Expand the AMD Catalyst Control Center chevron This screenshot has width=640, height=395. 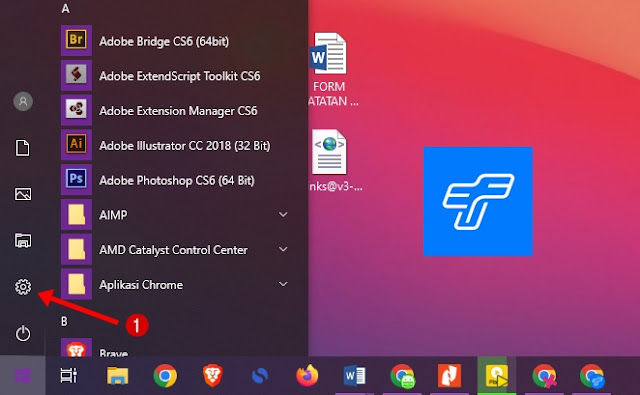click(283, 249)
